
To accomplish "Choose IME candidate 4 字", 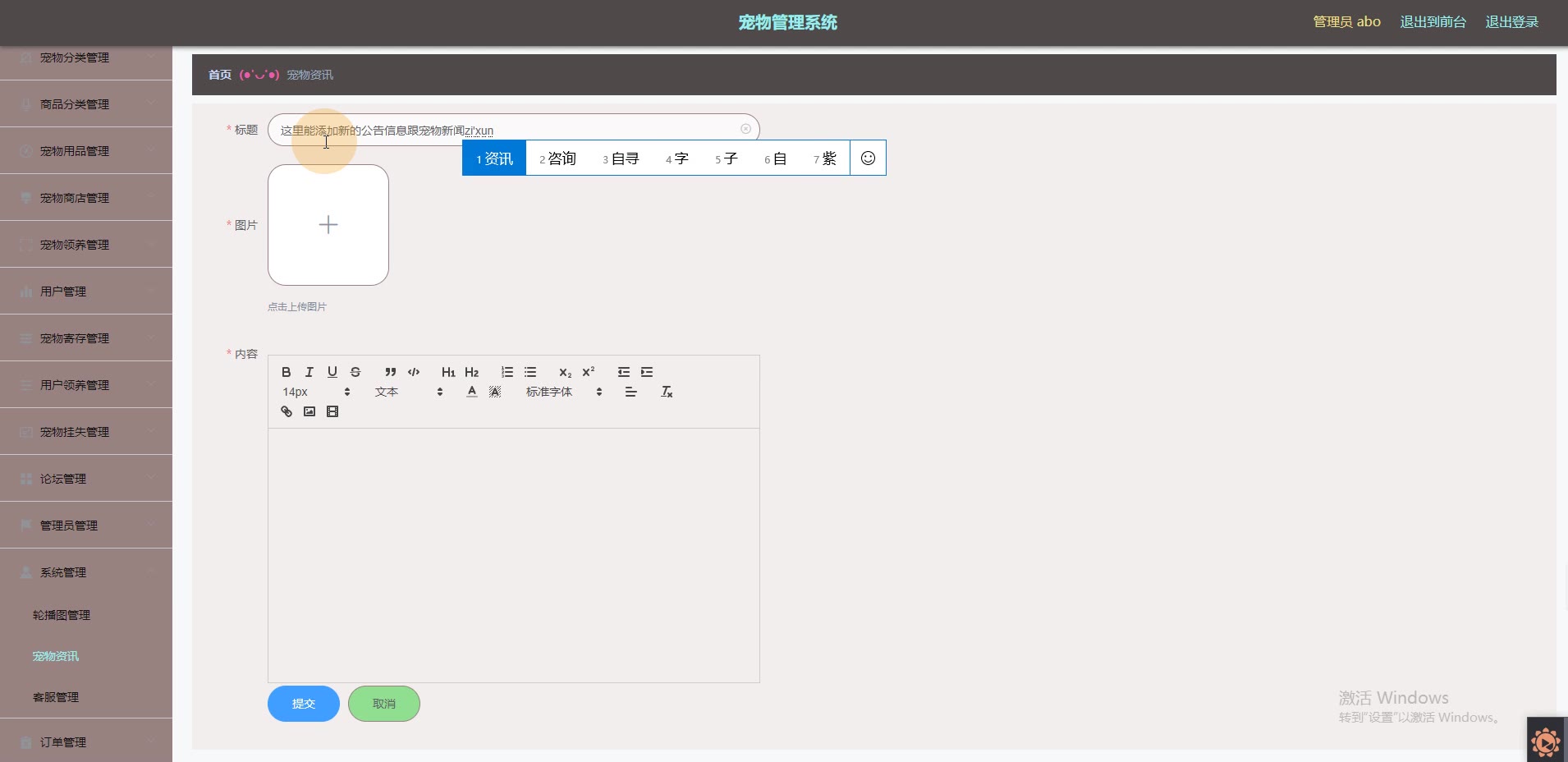I will 677,158.
